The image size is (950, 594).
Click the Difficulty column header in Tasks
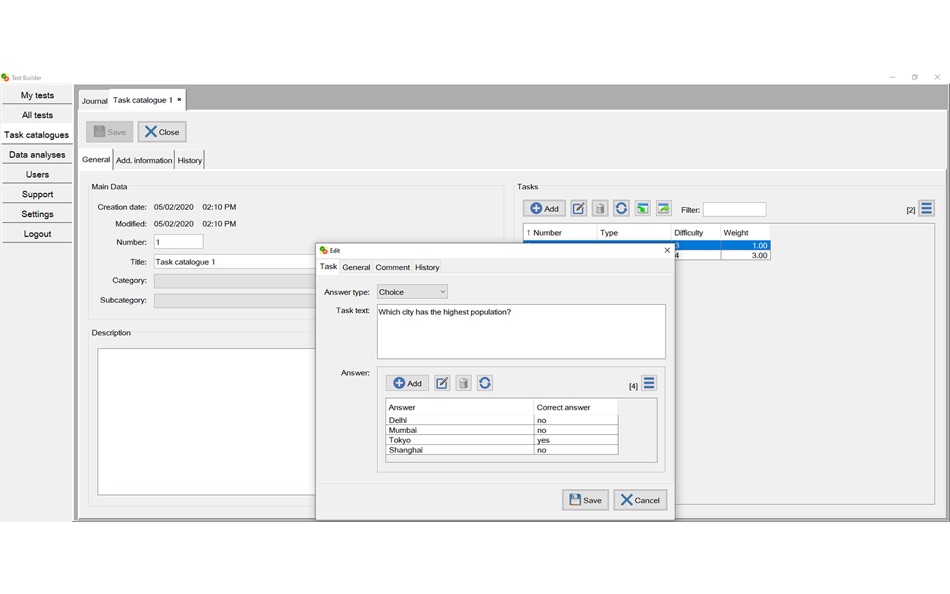click(x=696, y=233)
